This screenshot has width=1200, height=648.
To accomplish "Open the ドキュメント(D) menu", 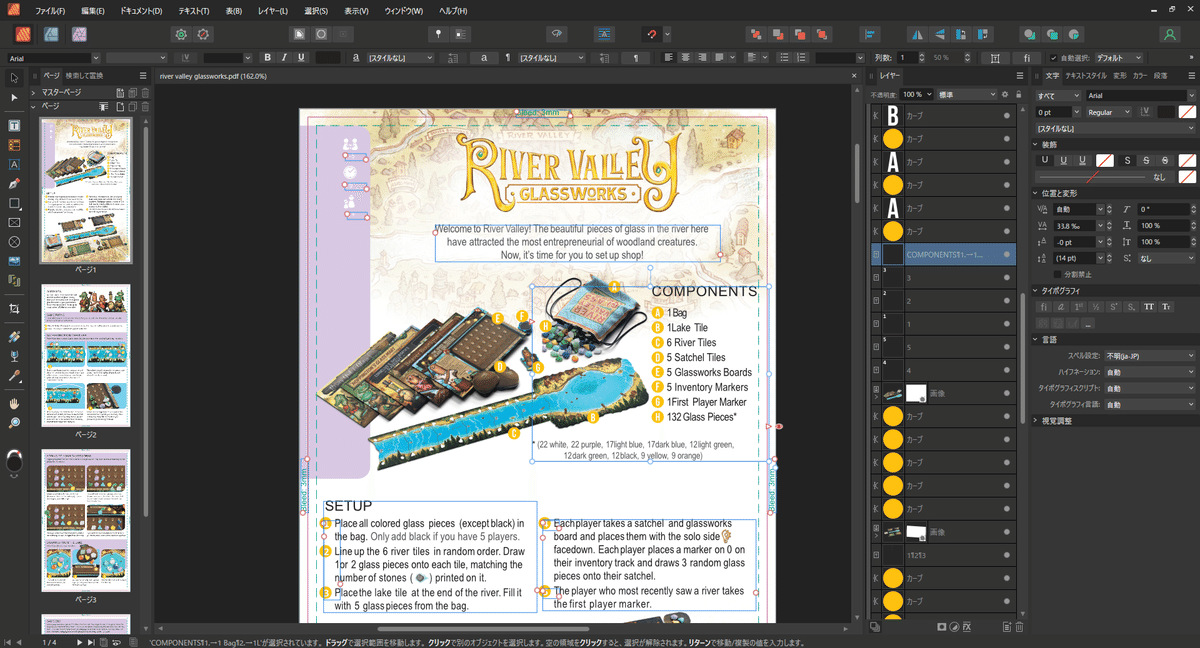I will point(141,11).
